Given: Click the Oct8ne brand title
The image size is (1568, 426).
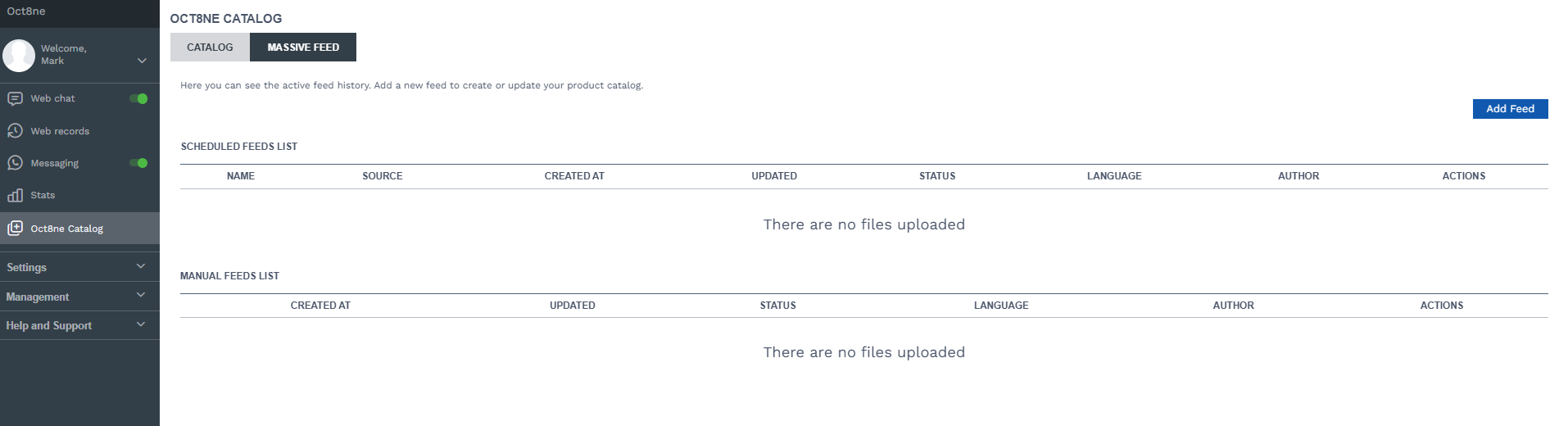Looking at the screenshot, I should click(x=26, y=11).
